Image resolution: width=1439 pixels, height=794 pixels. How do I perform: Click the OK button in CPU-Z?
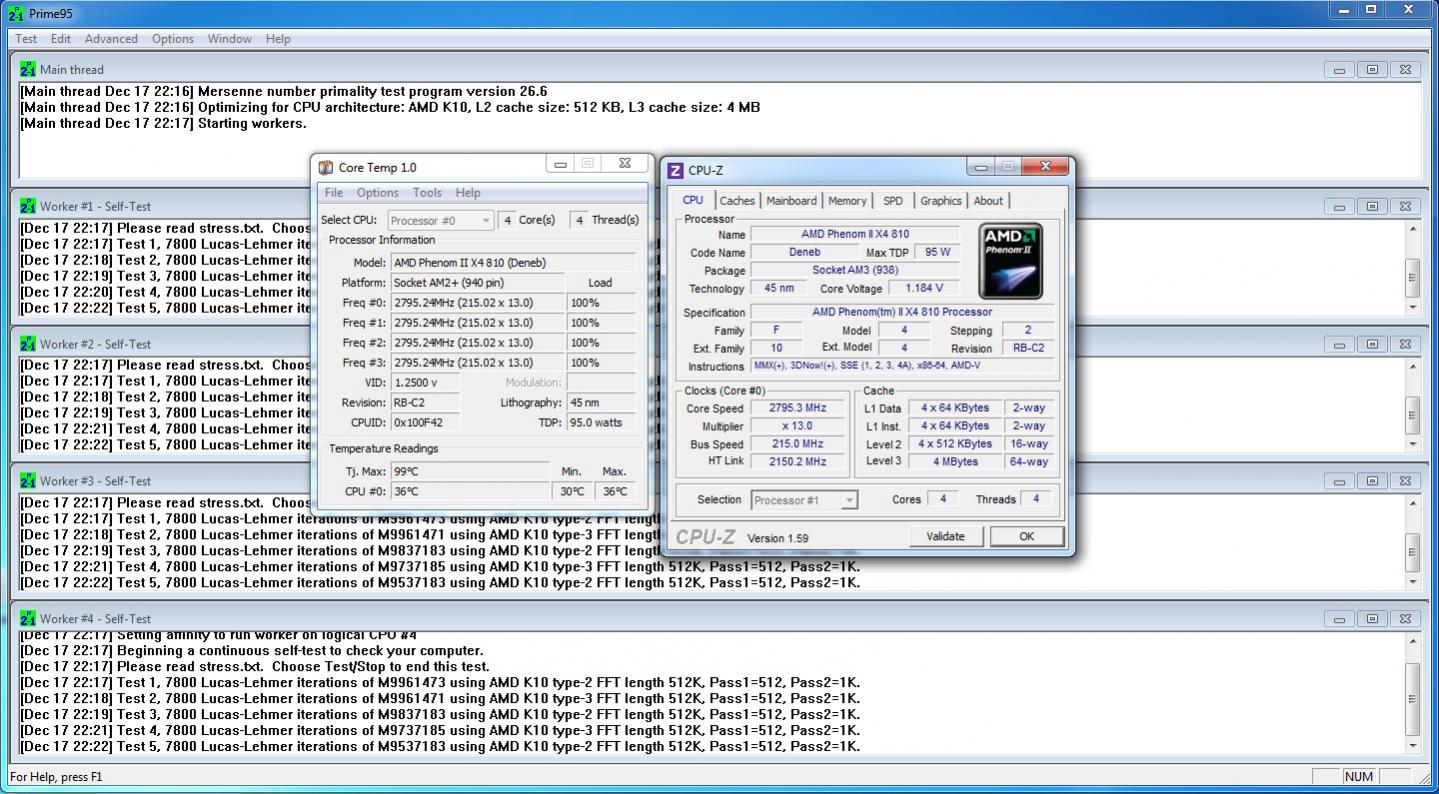pyautogui.click(x=1026, y=536)
